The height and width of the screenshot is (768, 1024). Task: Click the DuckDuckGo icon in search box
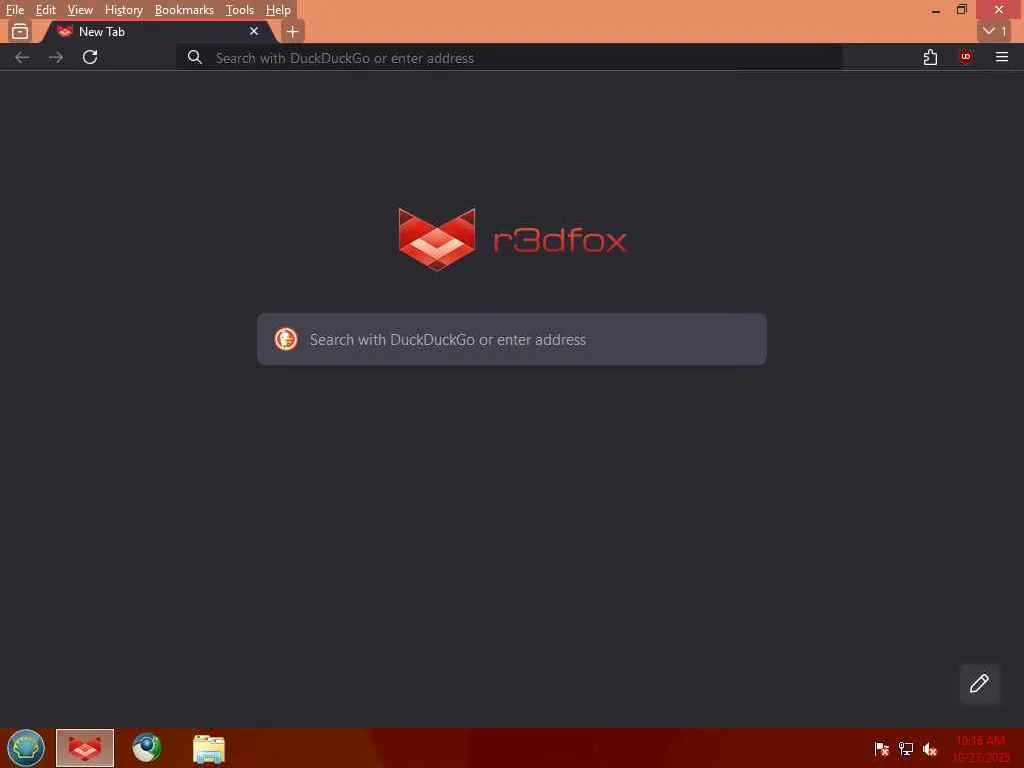(x=285, y=339)
